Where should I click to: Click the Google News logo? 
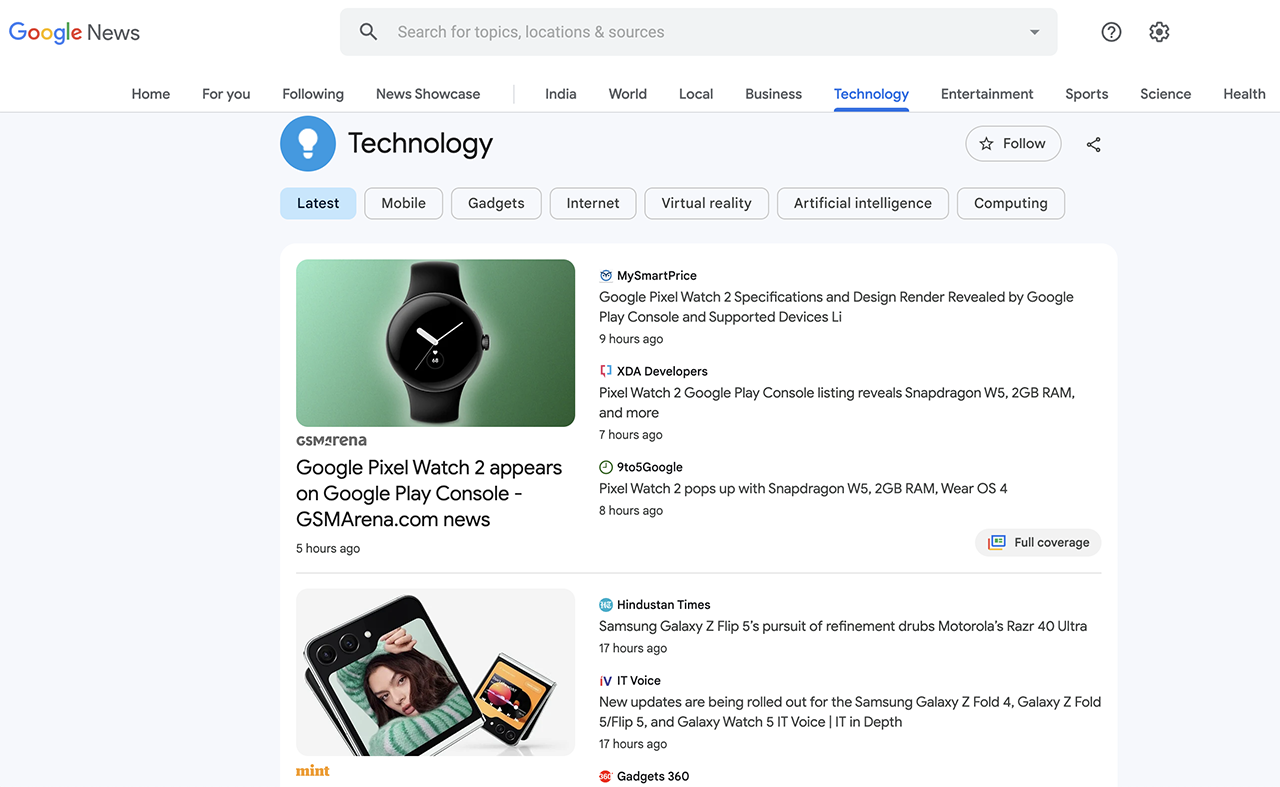pos(74,32)
